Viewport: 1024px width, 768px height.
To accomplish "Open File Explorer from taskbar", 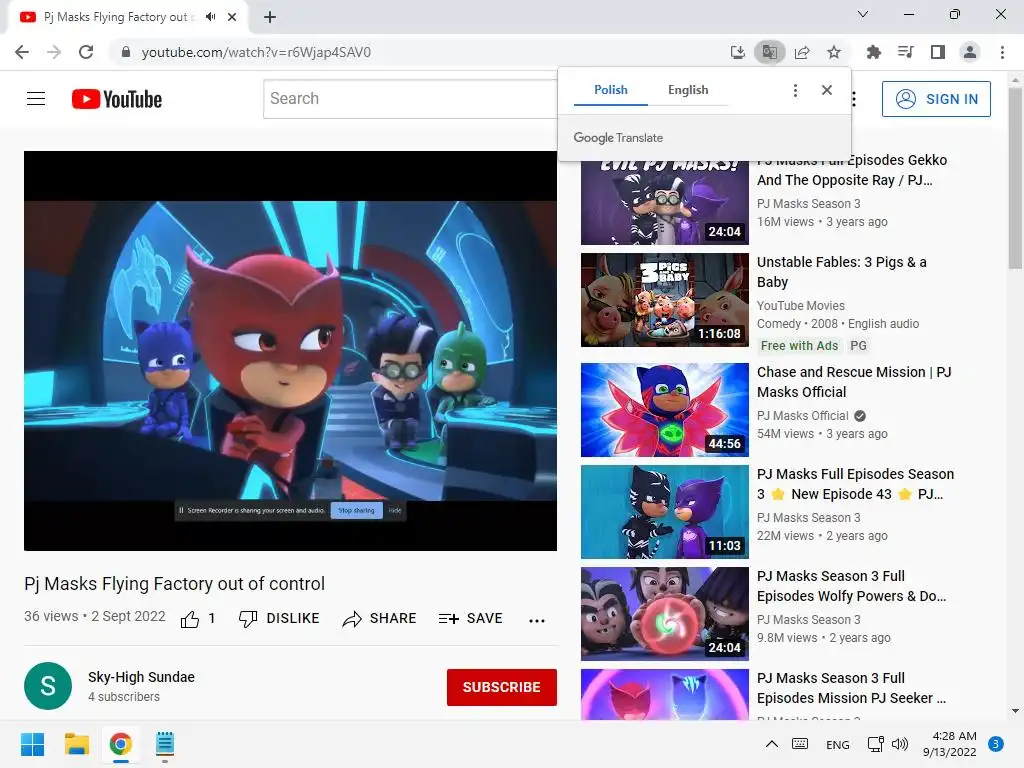I will pyautogui.click(x=76, y=744).
